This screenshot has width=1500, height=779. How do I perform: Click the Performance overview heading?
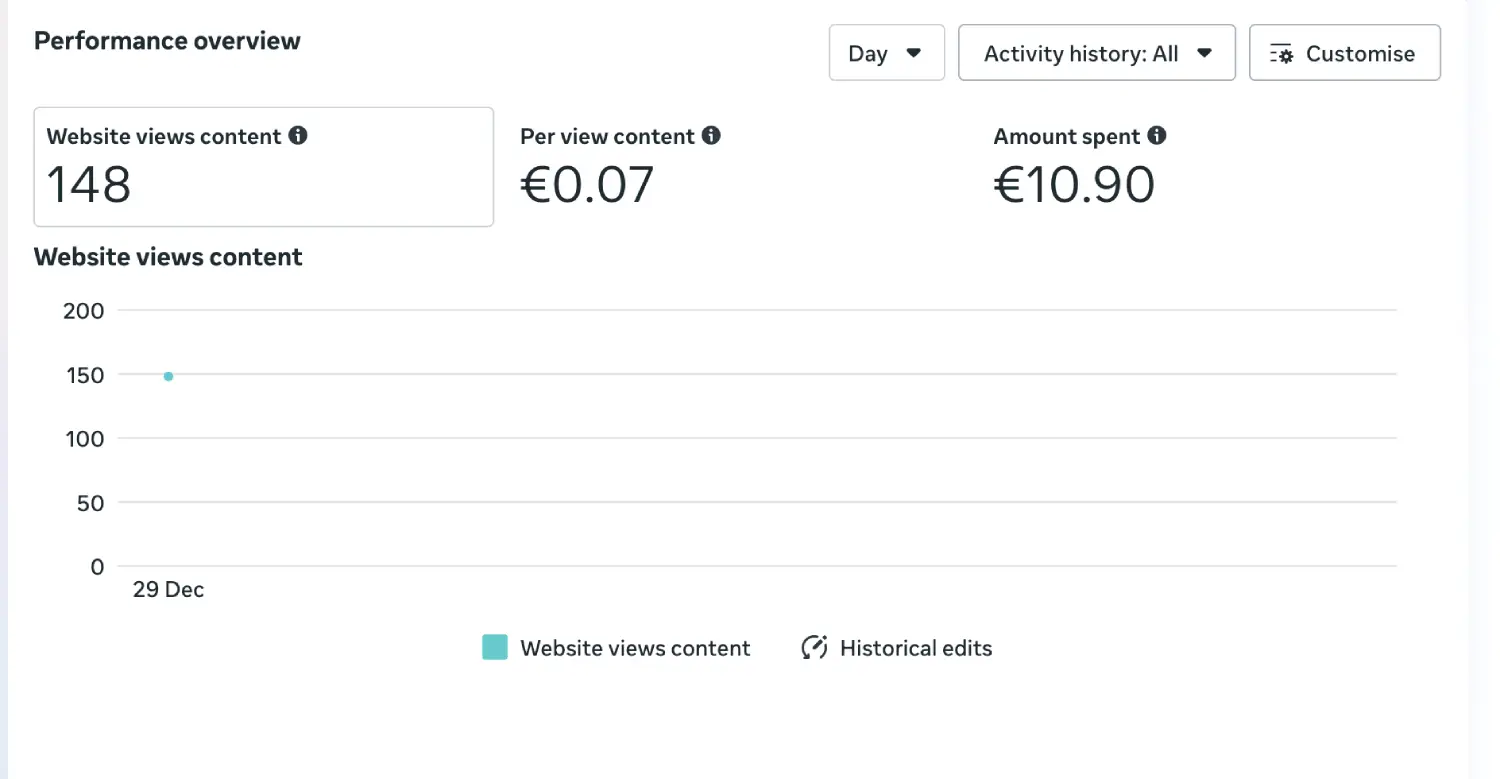[x=167, y=41]
